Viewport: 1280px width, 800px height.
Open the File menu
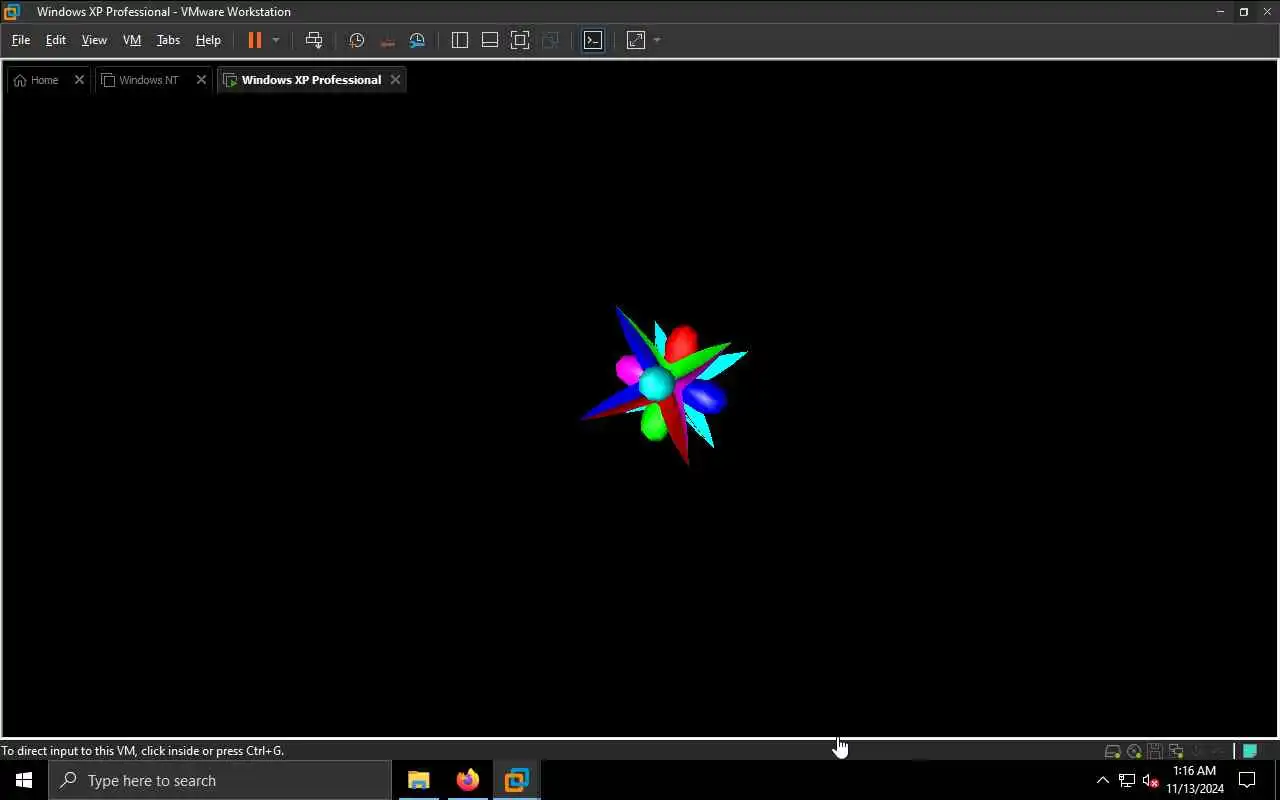click(x=21, y=40)
